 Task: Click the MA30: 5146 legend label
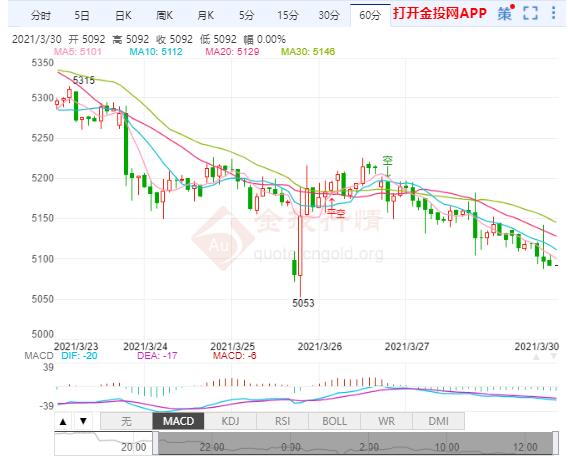click(x=308, y=51)
